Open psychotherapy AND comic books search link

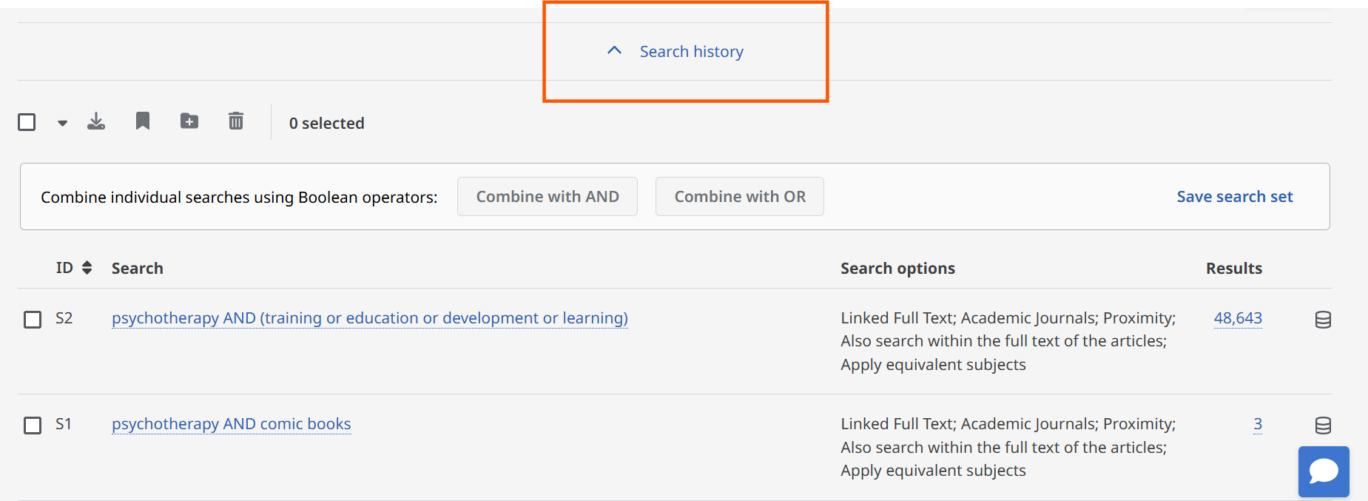click(231, 424)
